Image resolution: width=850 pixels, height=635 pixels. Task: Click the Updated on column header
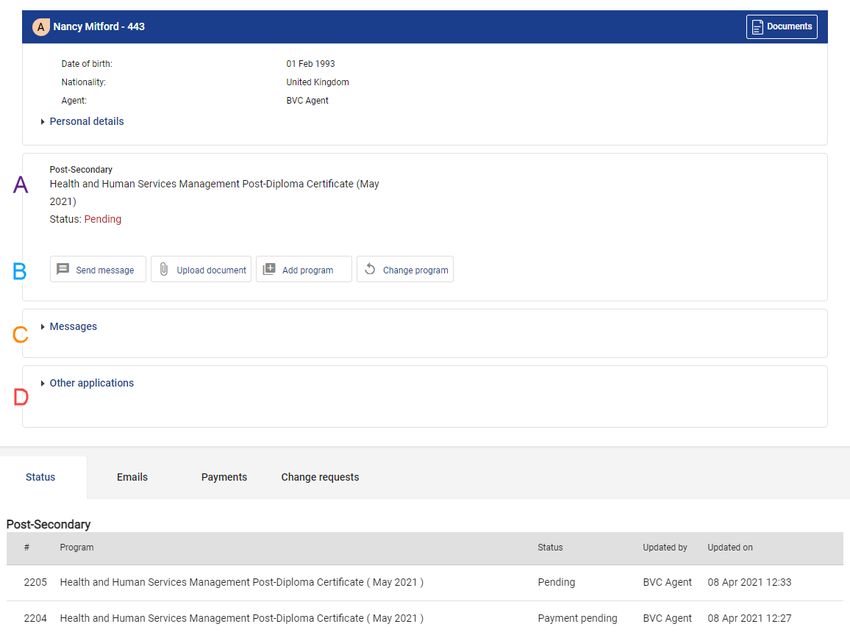[x=730, y=548]
